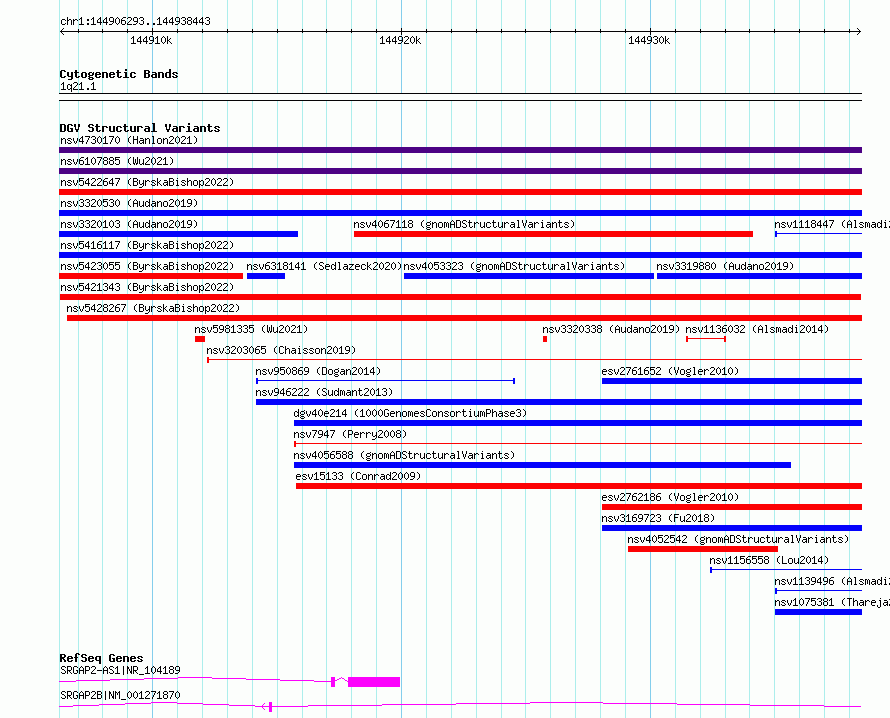Select nsv5423055 (ByrskaBishop2022) label
Image resolution: width=890 pixels, height=718 pixels.
click(x=147, y=266)
